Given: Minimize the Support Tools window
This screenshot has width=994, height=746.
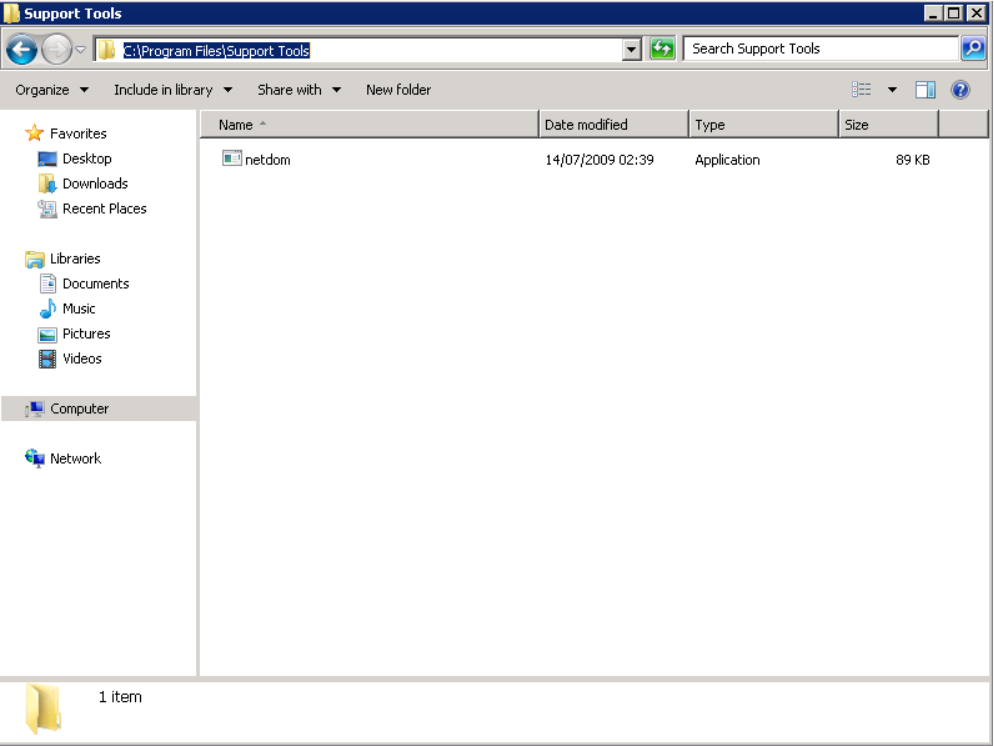Looking at the screenshot, I should (x=932, y=13).
